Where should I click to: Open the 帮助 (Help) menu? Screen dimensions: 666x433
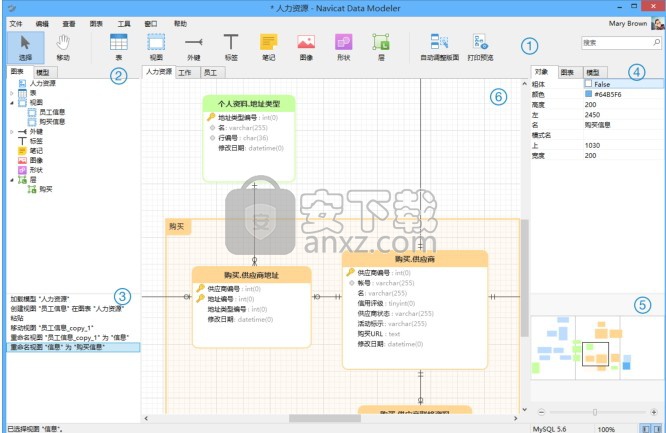181,24
